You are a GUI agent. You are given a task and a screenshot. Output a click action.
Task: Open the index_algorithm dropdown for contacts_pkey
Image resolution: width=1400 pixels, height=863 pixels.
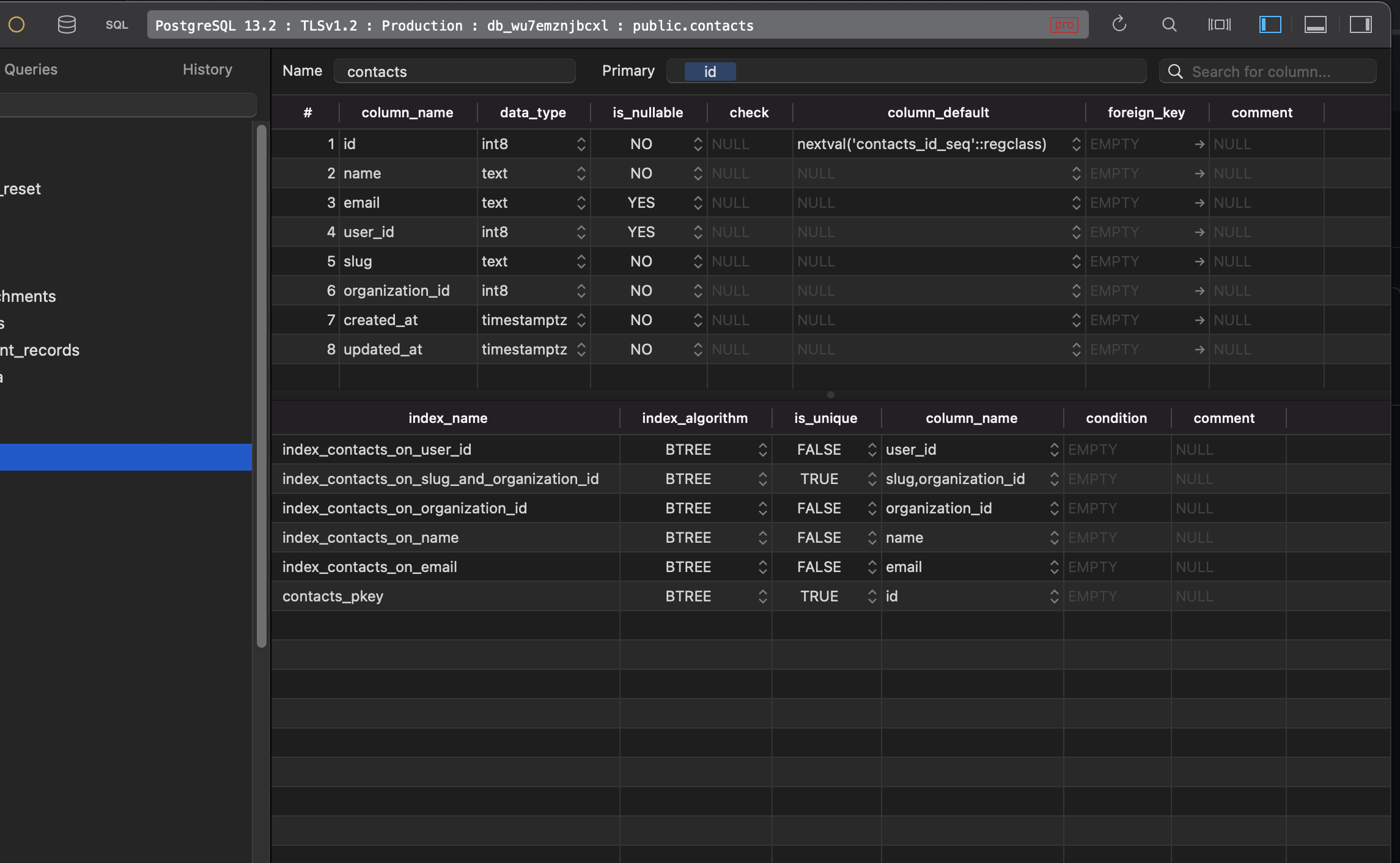coord(762,596)
